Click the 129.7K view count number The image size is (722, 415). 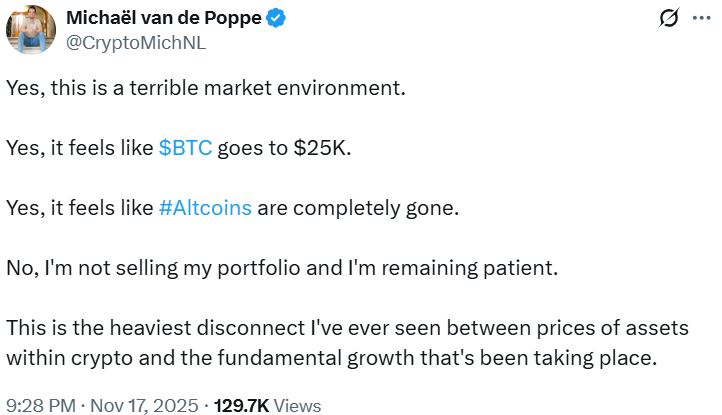[240, 405]
